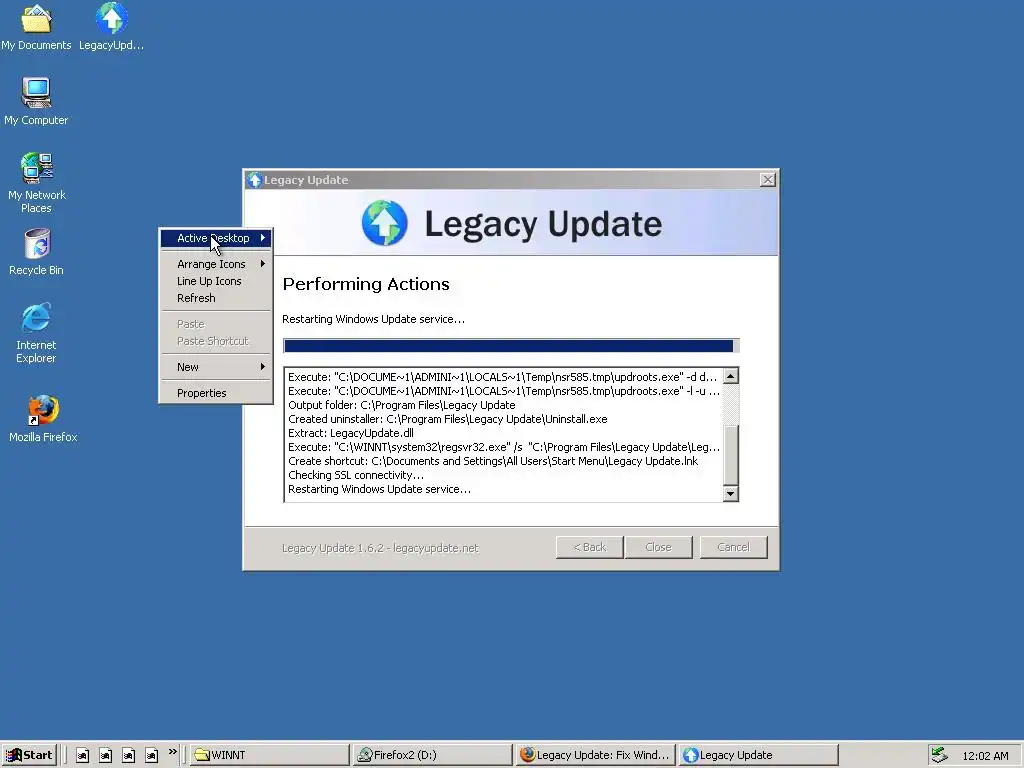1024x768 pixels.
Task: Click the Legacy Update globe logo
Action: click(x=385, y=223)
